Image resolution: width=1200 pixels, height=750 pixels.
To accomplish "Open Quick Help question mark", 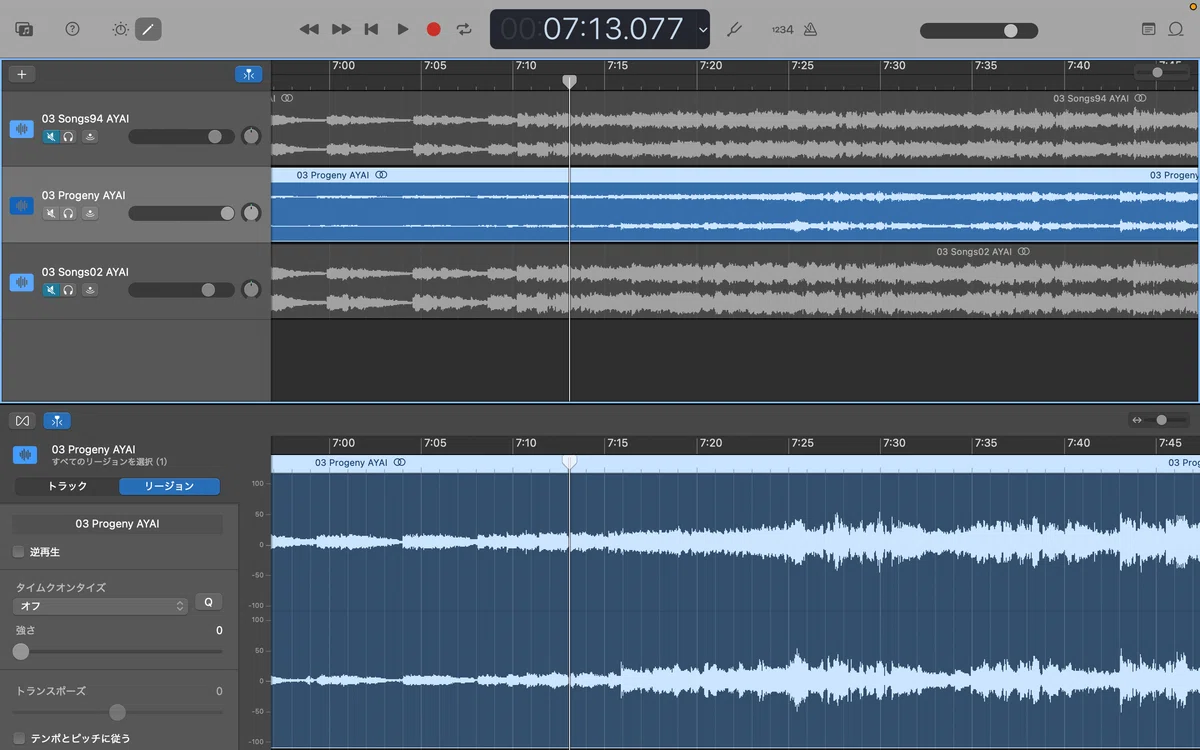I will pos(72,29).
